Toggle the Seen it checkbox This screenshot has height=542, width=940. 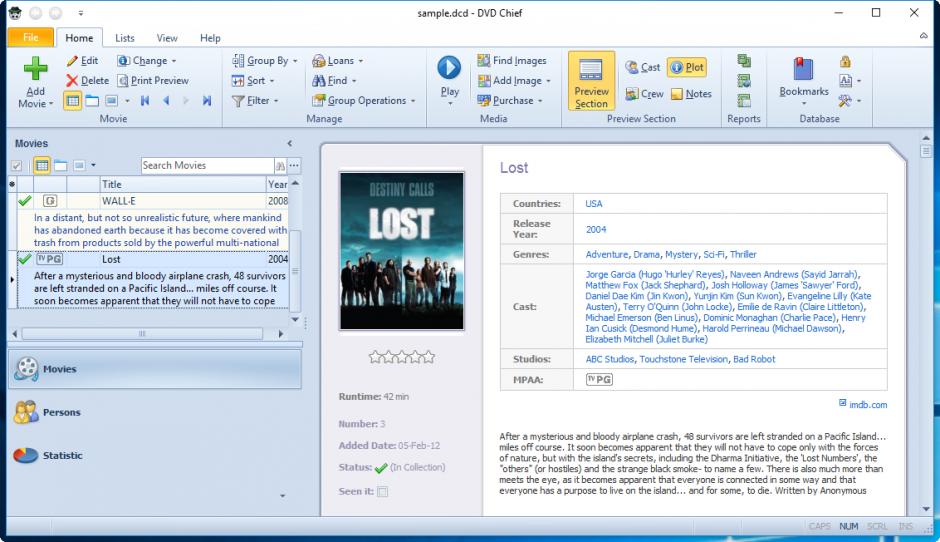(382, 492)
